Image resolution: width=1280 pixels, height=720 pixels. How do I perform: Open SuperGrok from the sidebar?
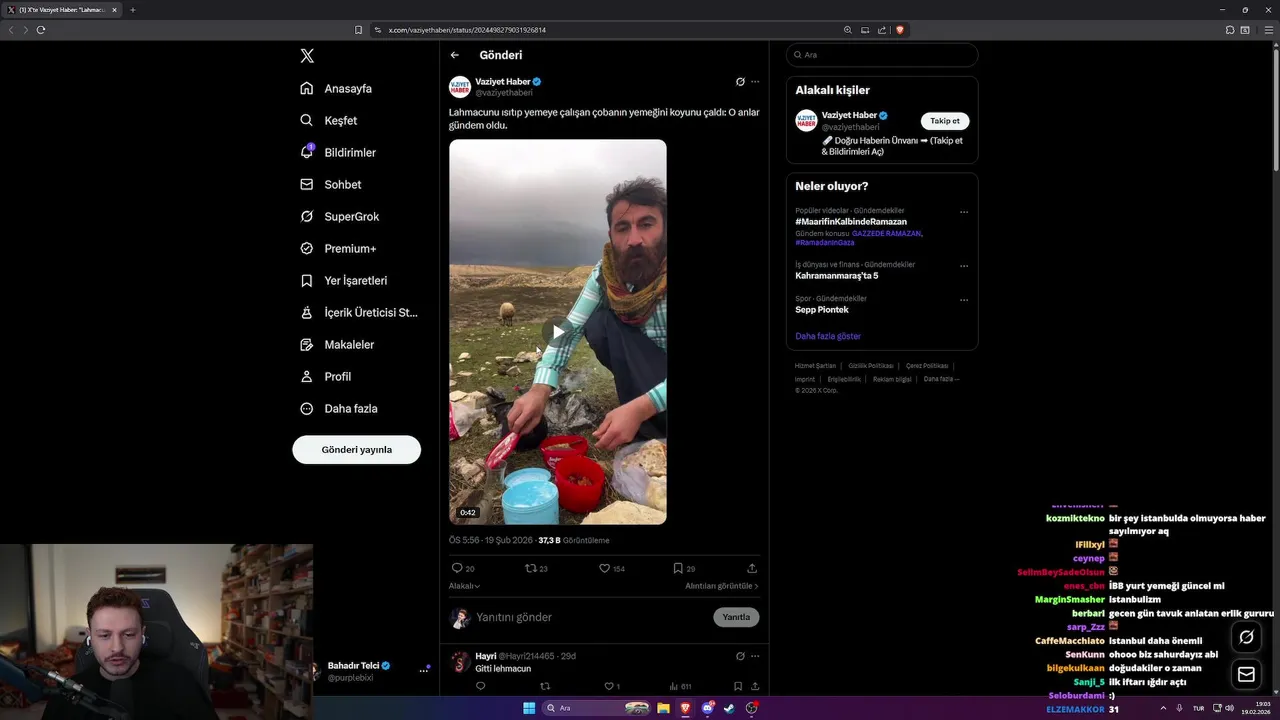tap(340, 216)
